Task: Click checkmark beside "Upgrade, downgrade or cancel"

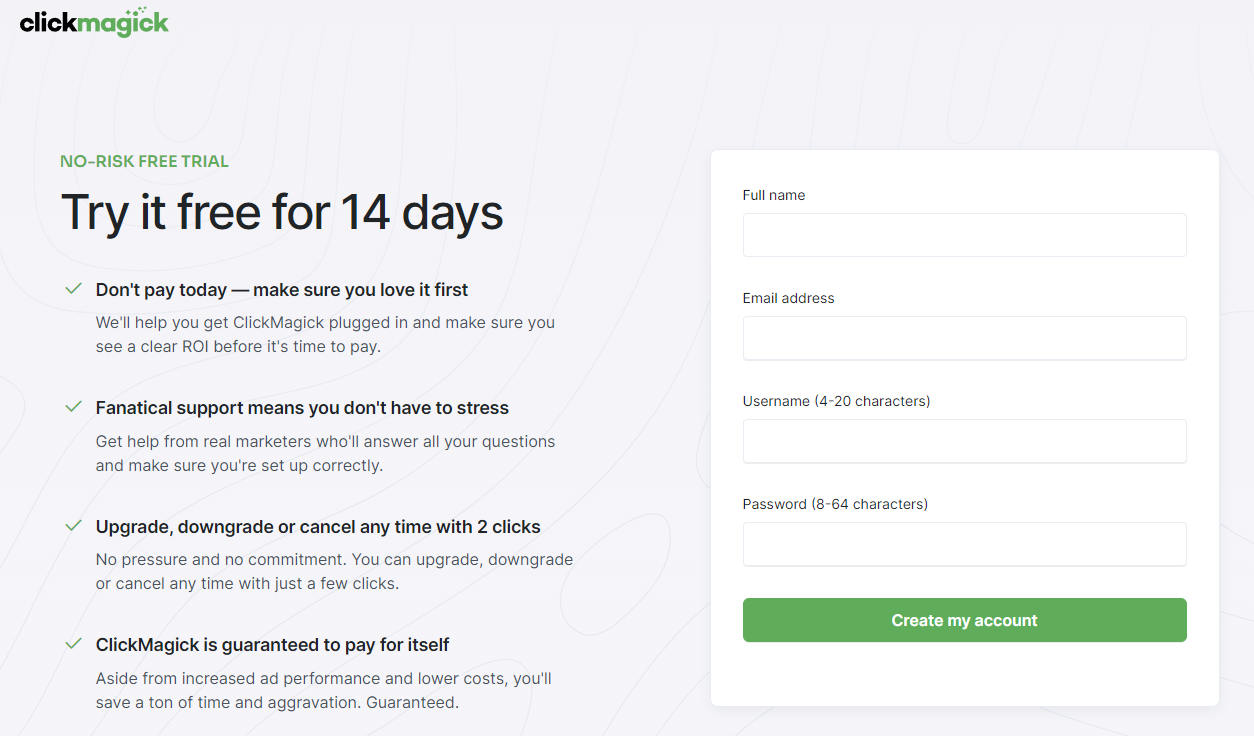Action: coord(73,526)
